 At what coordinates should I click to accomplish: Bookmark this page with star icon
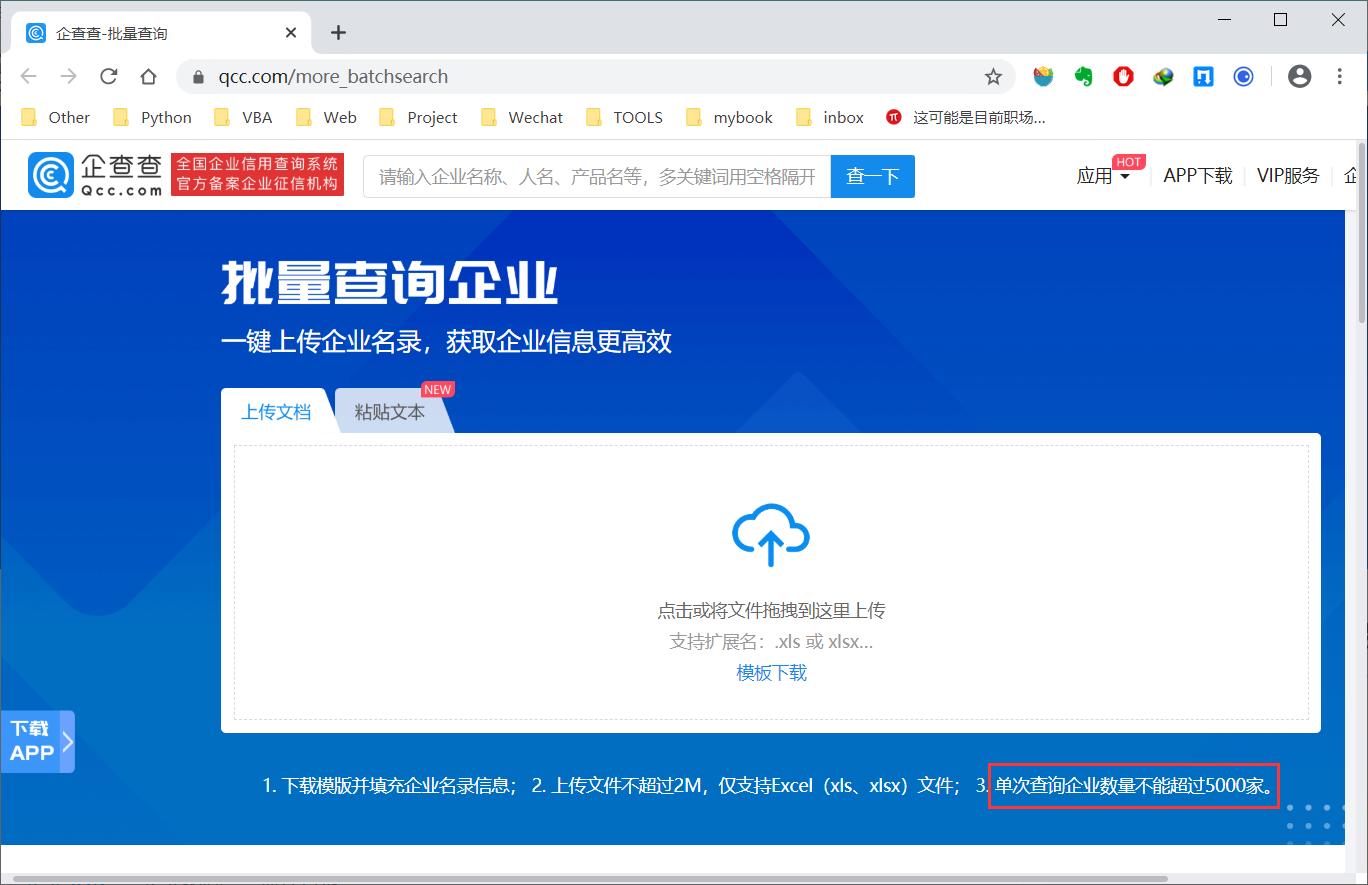tap(993, 77)
